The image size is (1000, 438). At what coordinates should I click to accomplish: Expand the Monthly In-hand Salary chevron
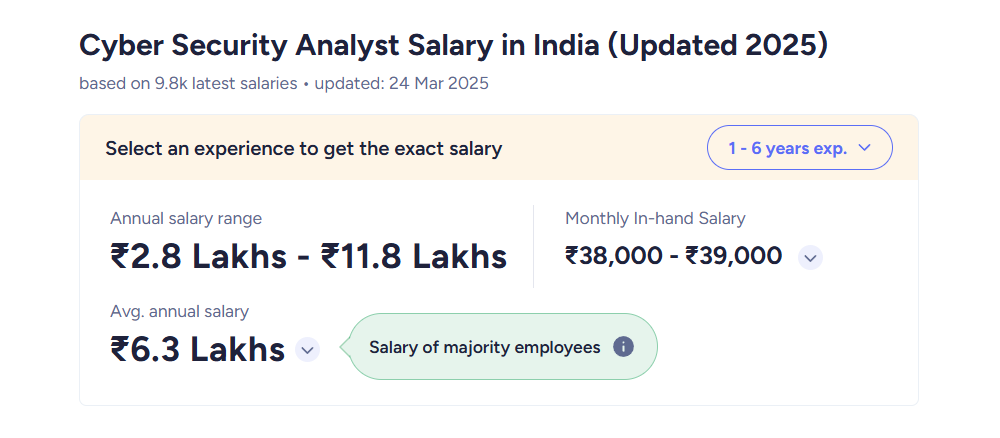pyautogui.click(x=811, y=258)
